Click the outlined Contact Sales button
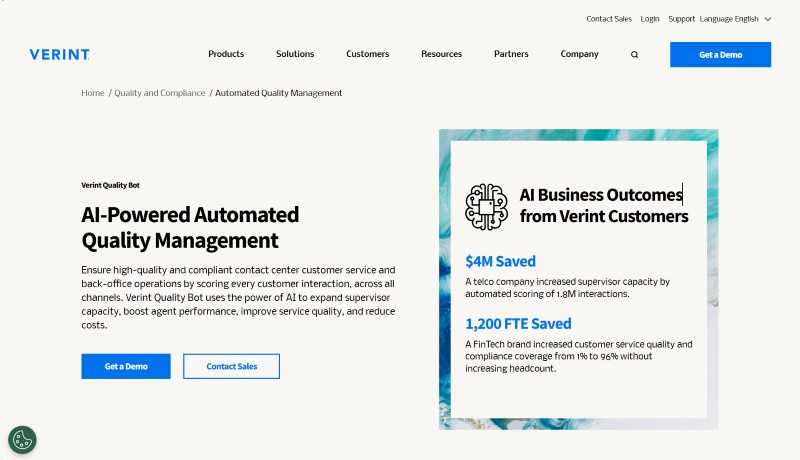 [232, 366]
